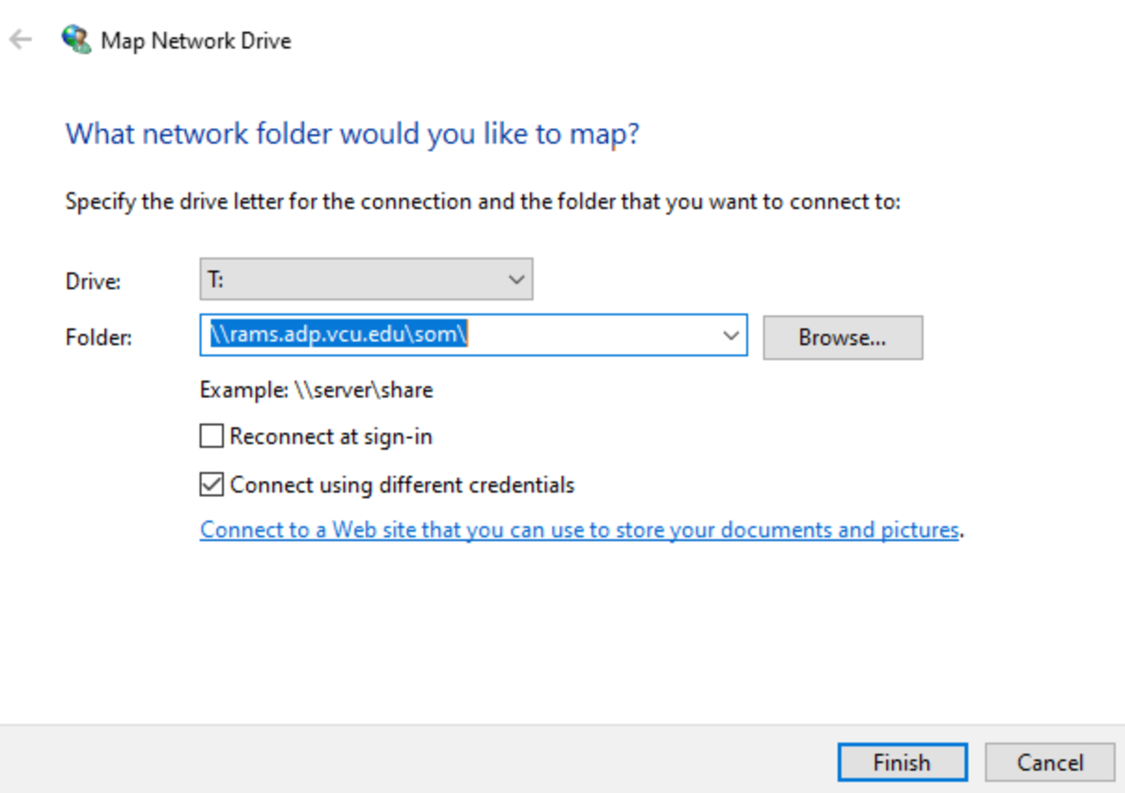Click the 'Specify the drive letter' instruction text
The image size is (1125, 793).
click(x=482, y=202)
